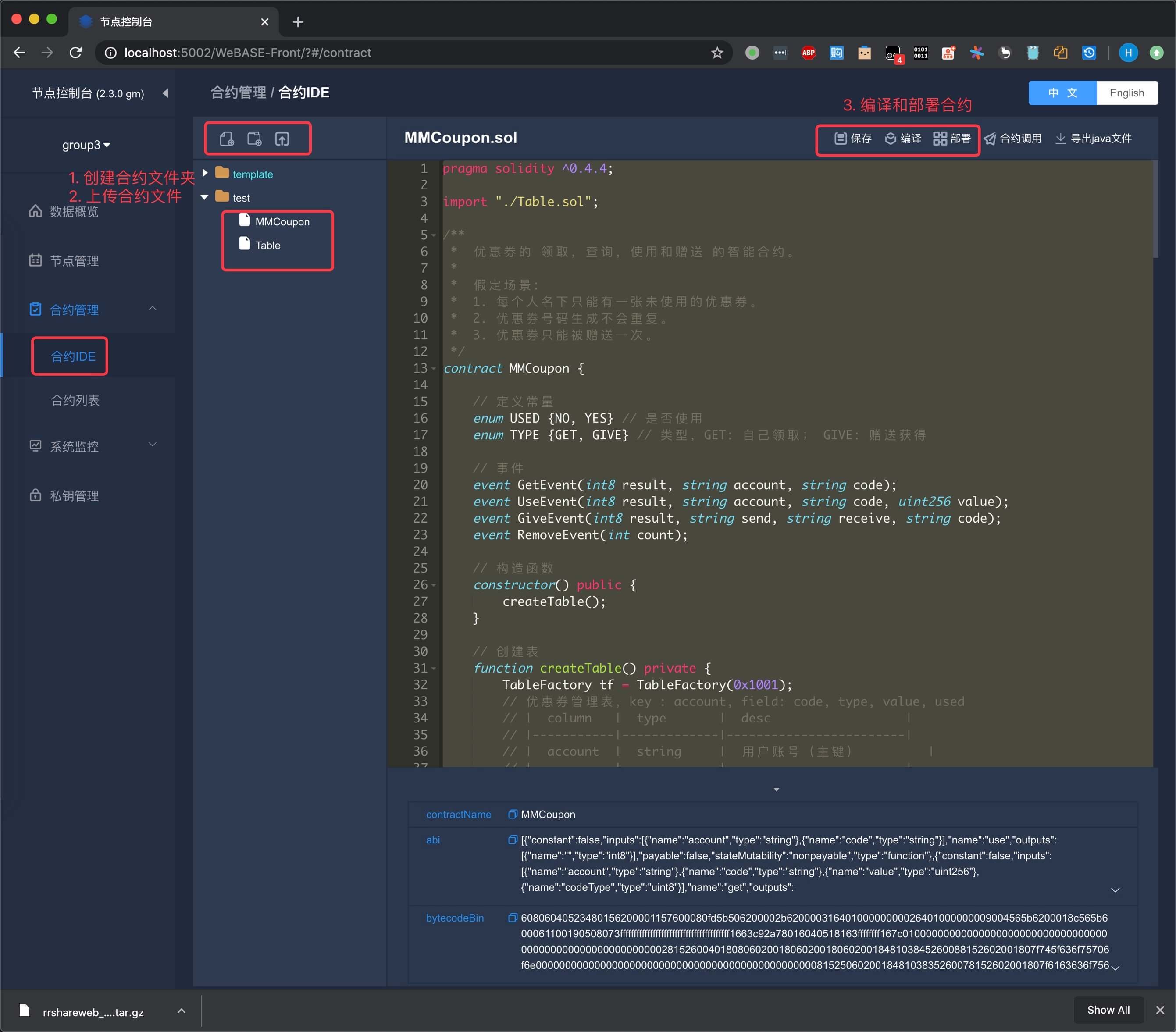Click the new contract file icon
1176x1032 pixels.
[x=227, y=139]
